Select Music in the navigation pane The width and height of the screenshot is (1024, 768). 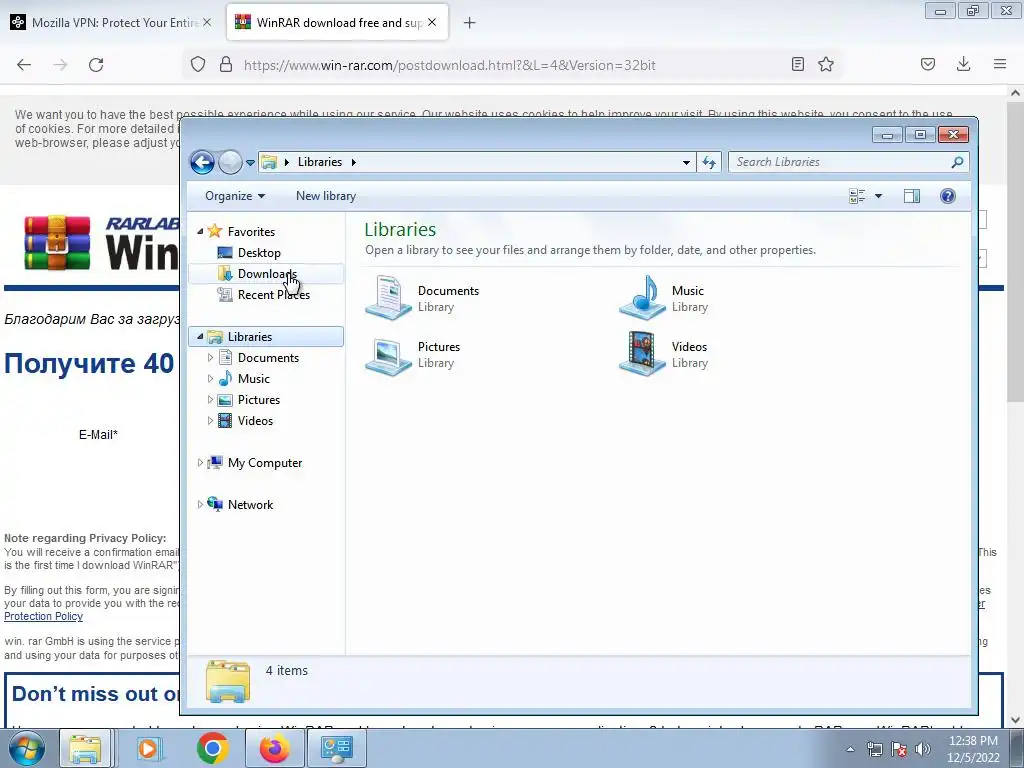tap(253, 379)
